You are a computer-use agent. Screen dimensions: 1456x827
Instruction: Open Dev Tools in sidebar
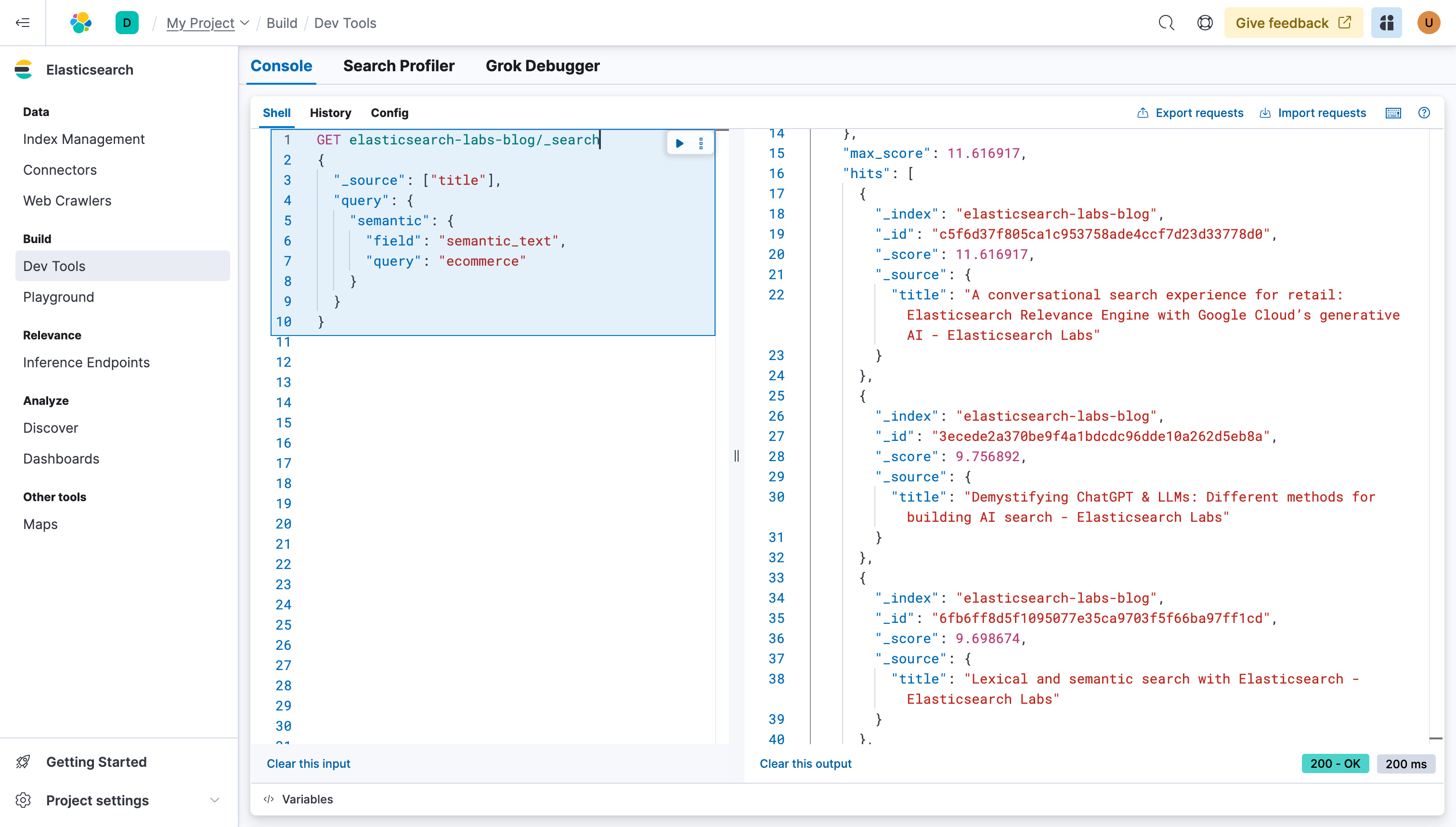123,266
